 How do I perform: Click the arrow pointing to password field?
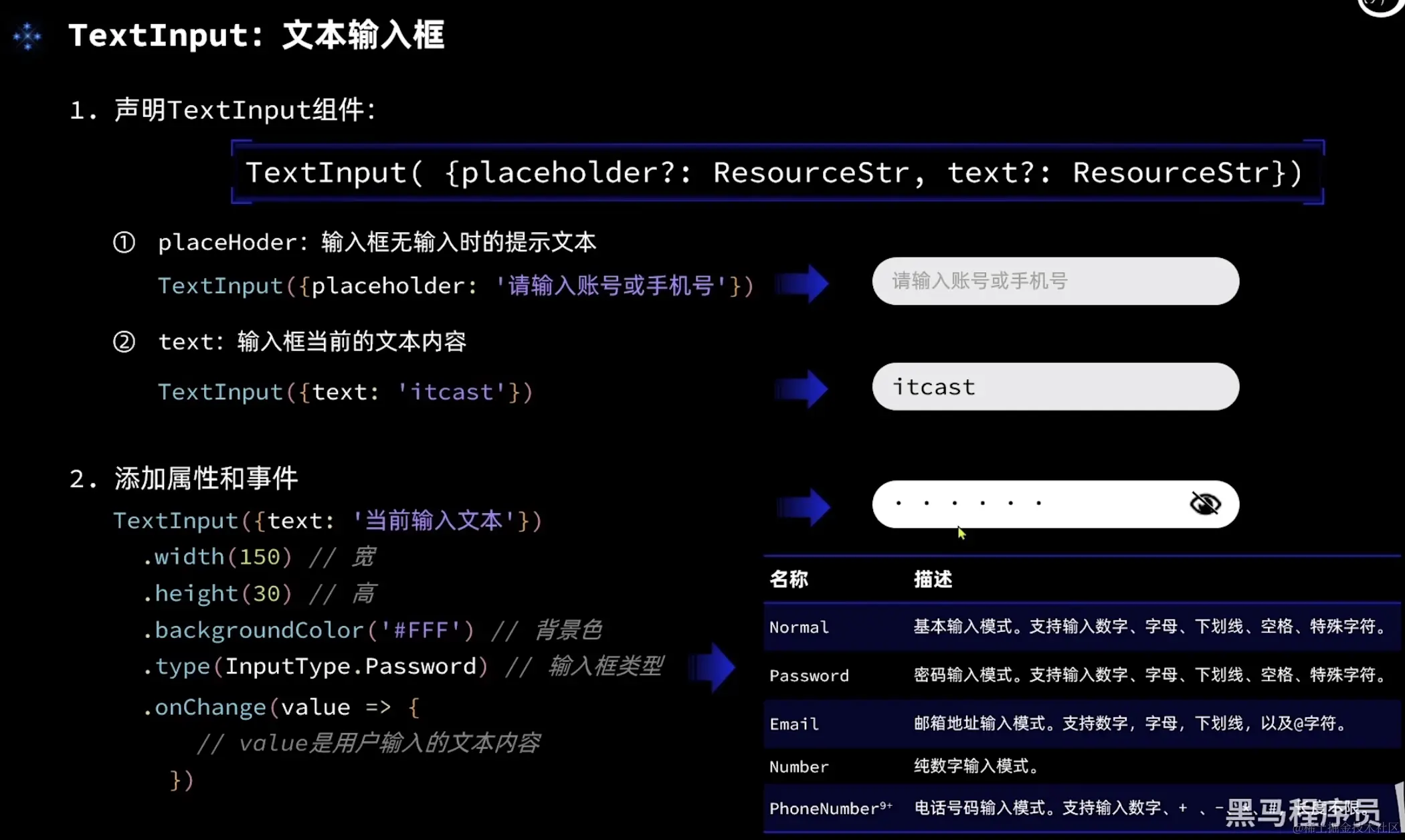(x=805, y=507)
